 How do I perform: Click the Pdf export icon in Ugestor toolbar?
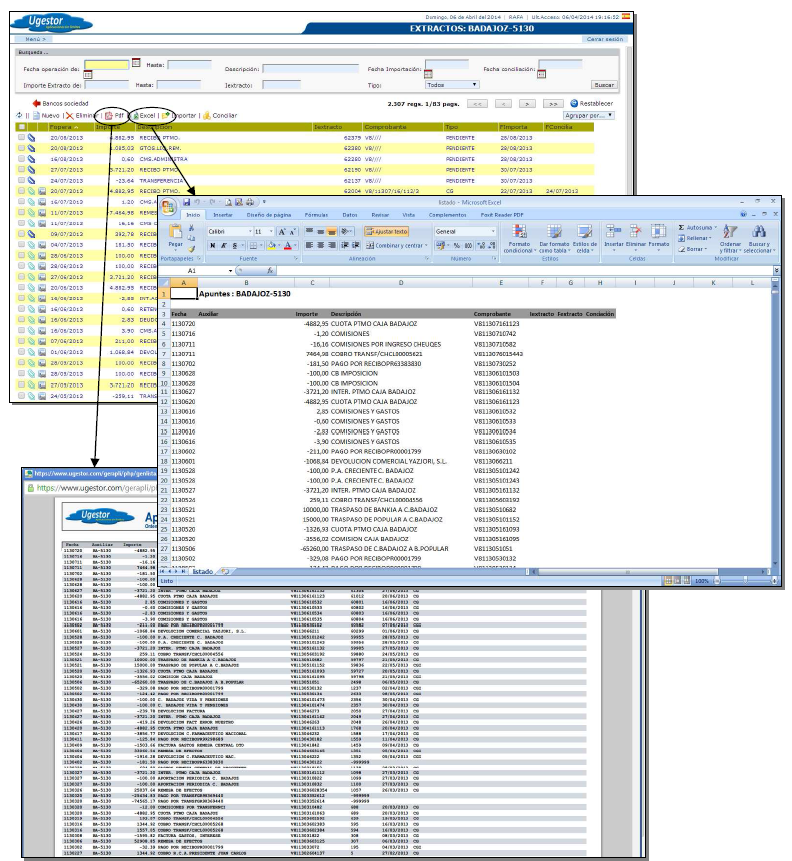109,116
